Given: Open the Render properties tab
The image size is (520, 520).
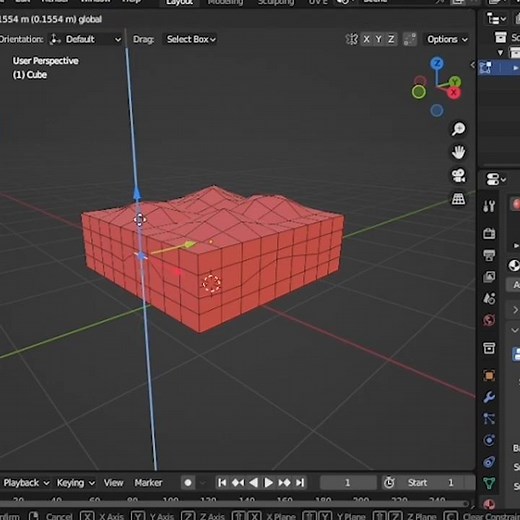Looking at the screenshot, I should pyautogui.click(x=489, y=233).
